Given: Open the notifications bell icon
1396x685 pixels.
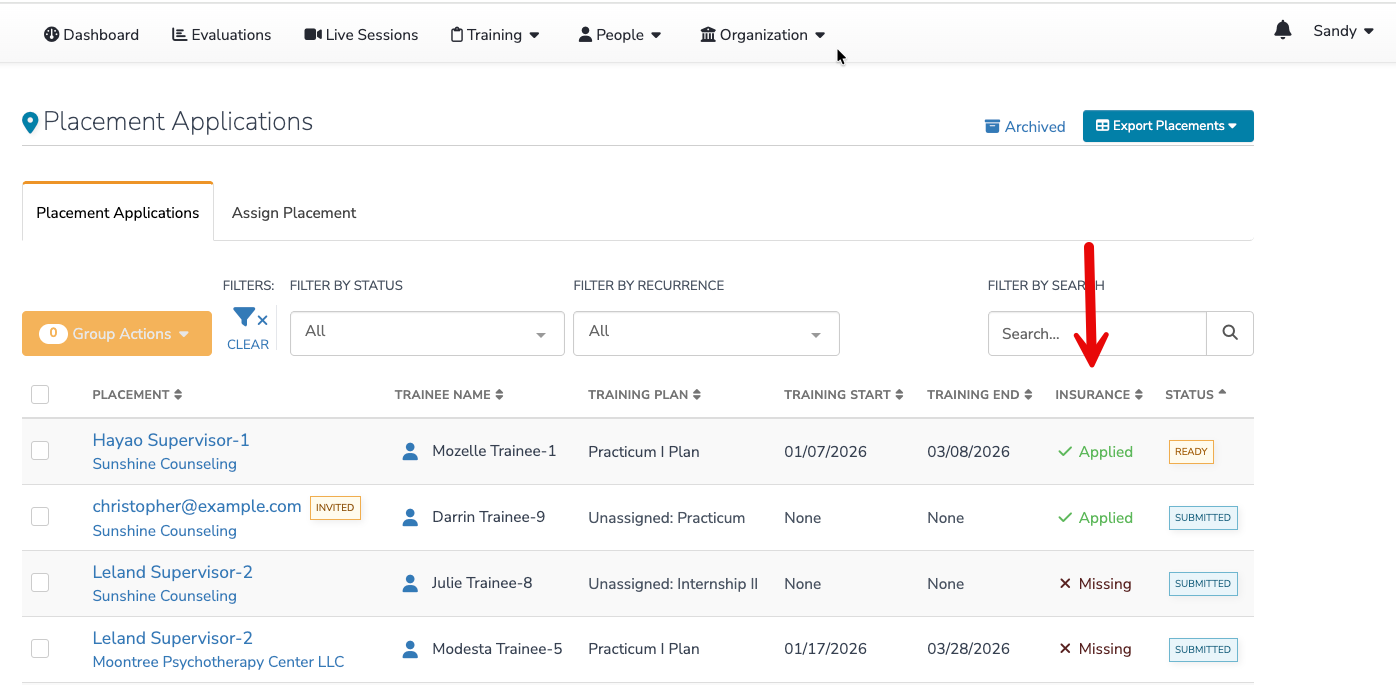Looking at the screenshot, I should pyautogui.click(x=1282, y=31).
